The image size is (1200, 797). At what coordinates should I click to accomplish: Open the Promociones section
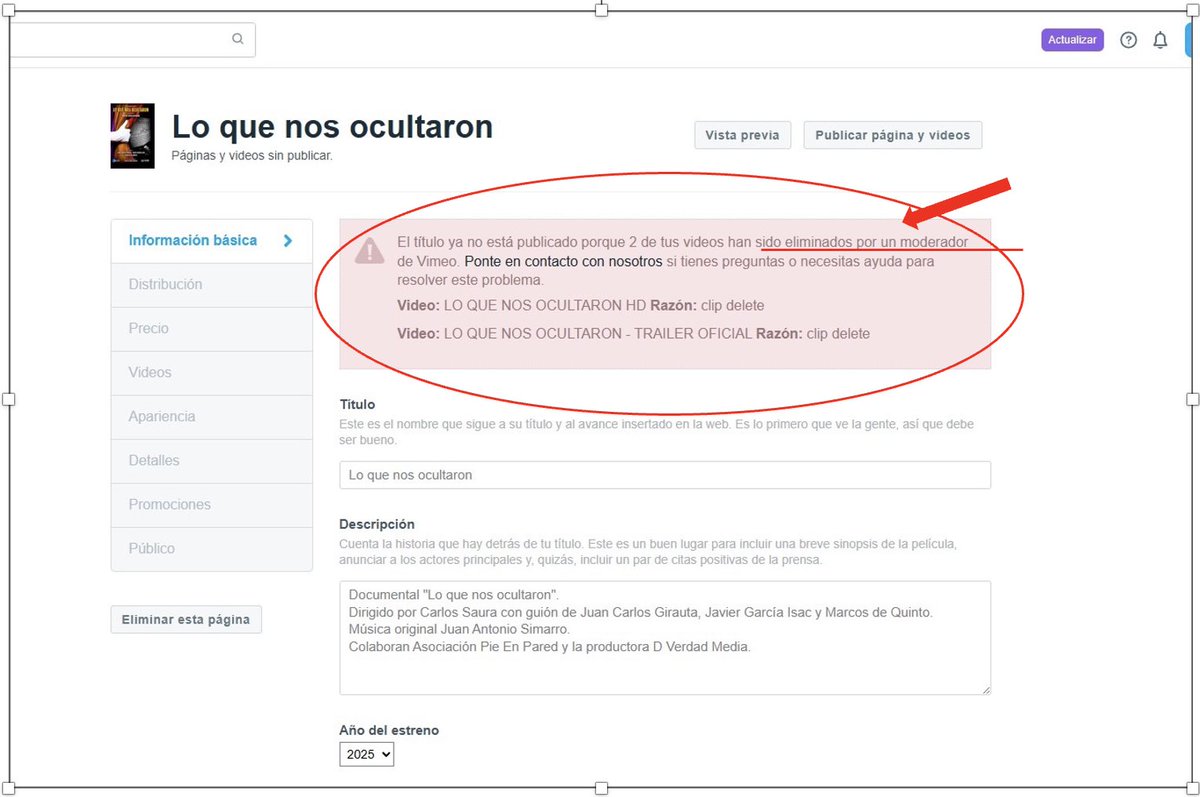[x=211, y=505]
